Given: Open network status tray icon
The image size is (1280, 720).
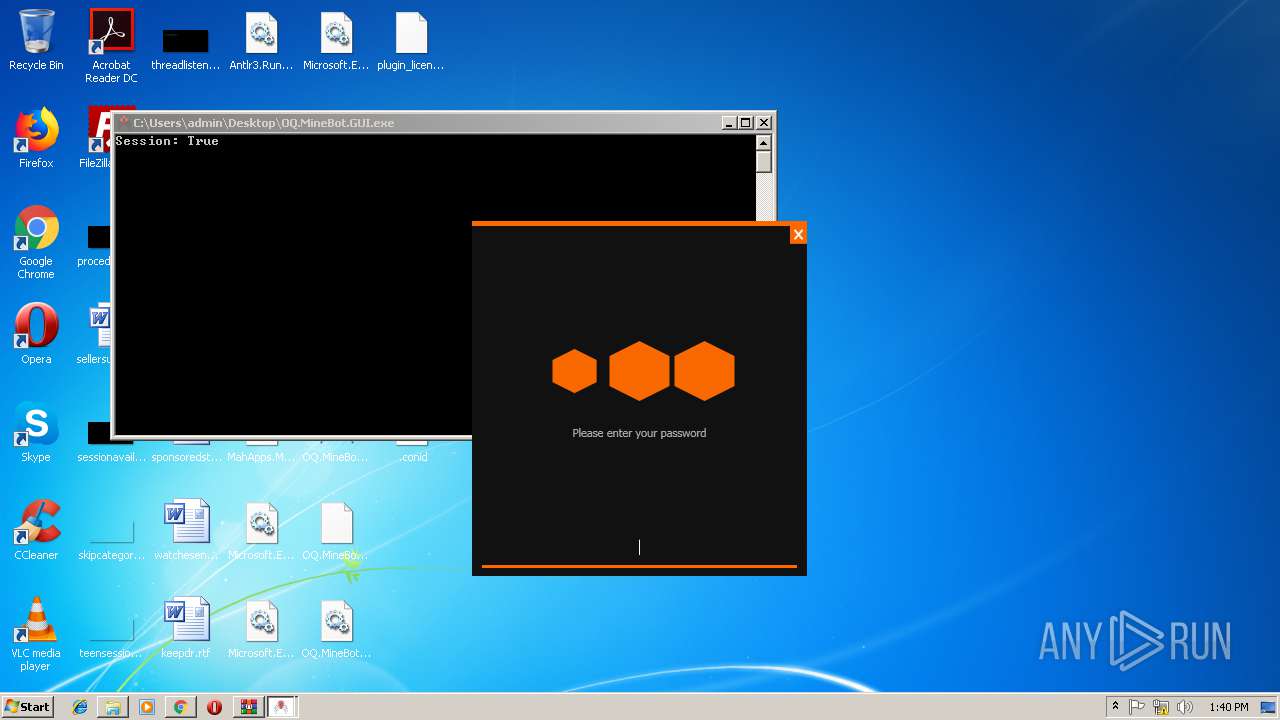Looking at the screenshot, I should click(x=1161, y=707).
